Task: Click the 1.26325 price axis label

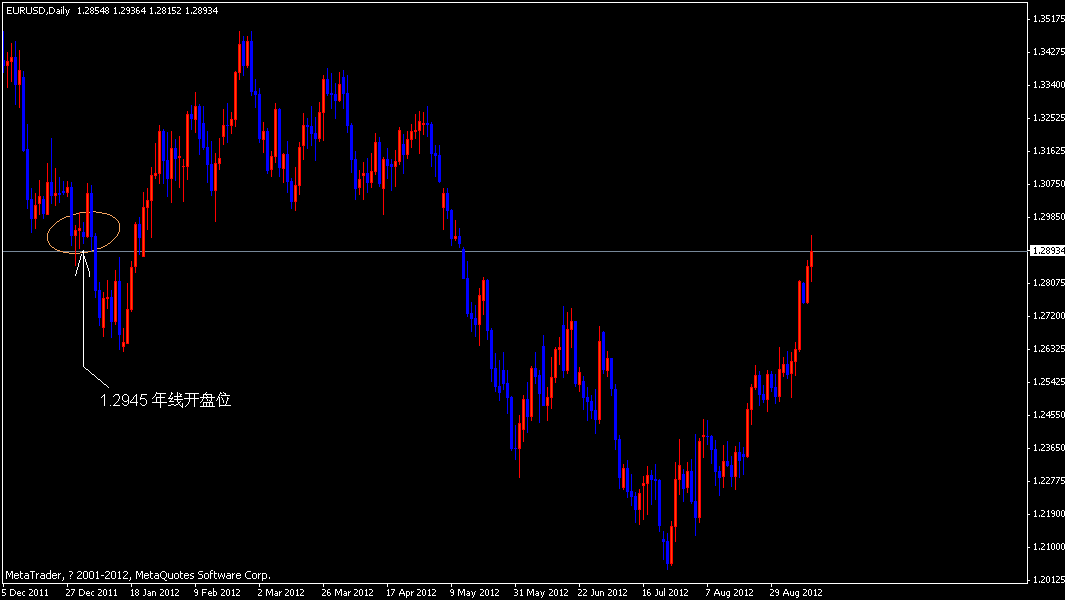Action: [1048, 349]
